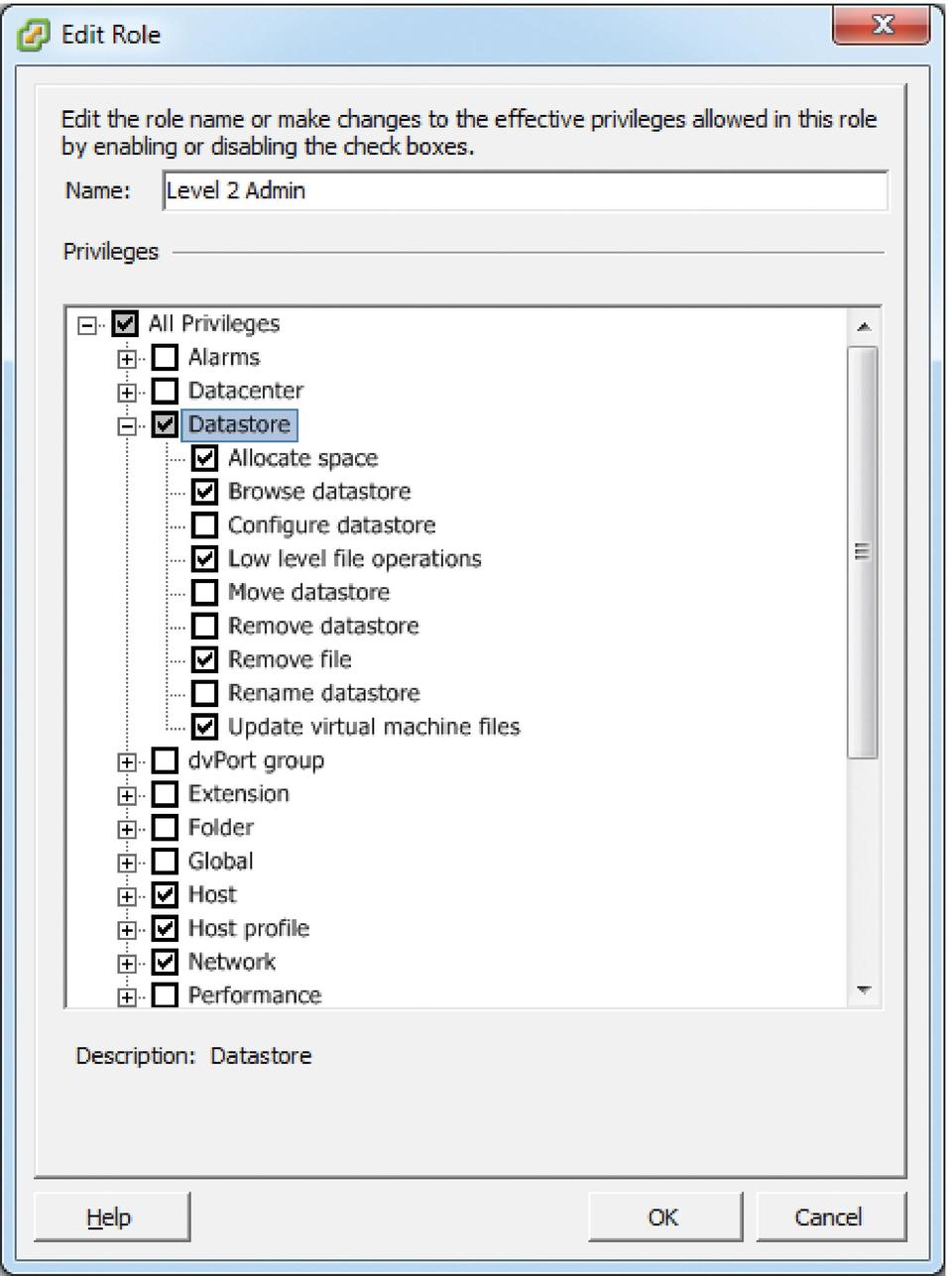Image resolution: width=952 pixels, height=1276 pixels.
Task: Expand the Global privilege group
Action: [127, 863]
